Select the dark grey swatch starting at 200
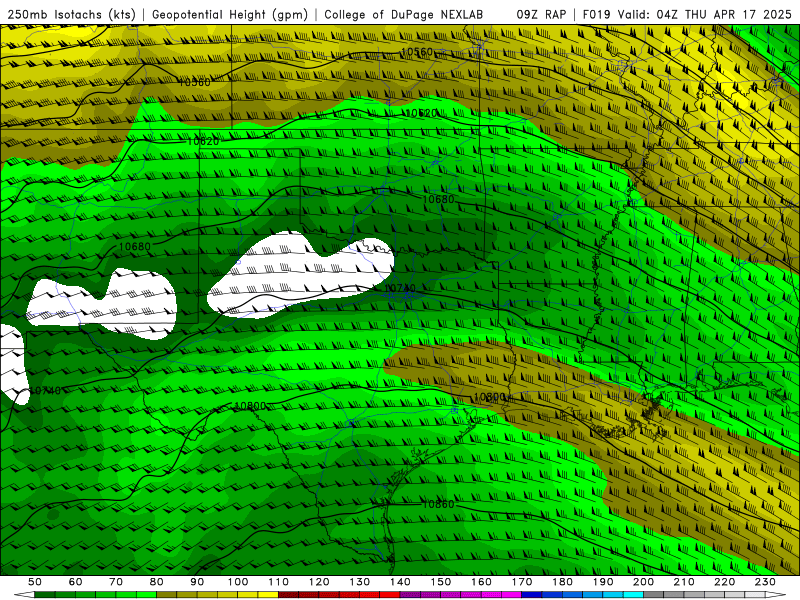 click(x=654, y=594)
